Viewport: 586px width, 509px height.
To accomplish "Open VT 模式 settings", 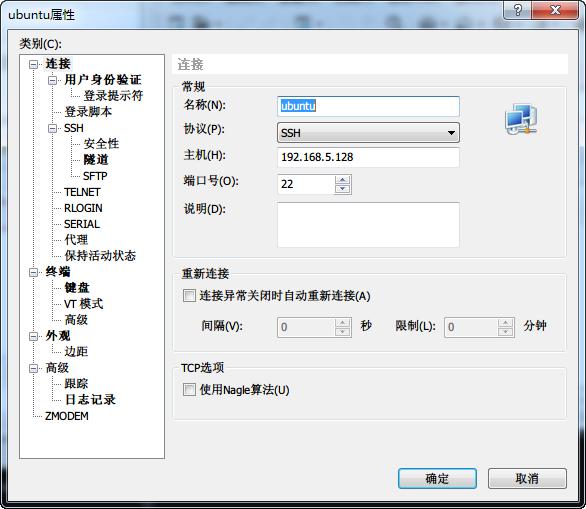I will click(83, 304).
